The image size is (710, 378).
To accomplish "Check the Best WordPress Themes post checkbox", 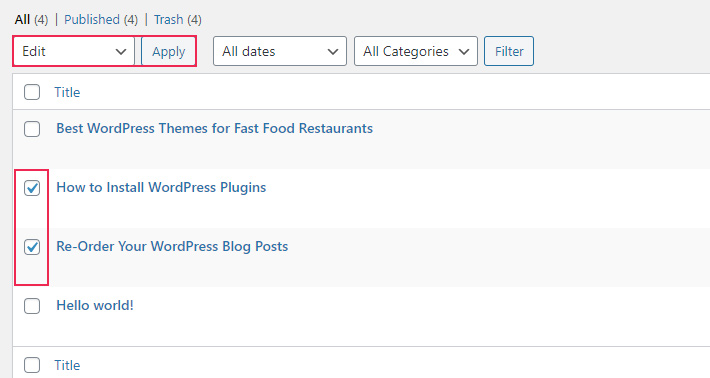I will (32, 129).
